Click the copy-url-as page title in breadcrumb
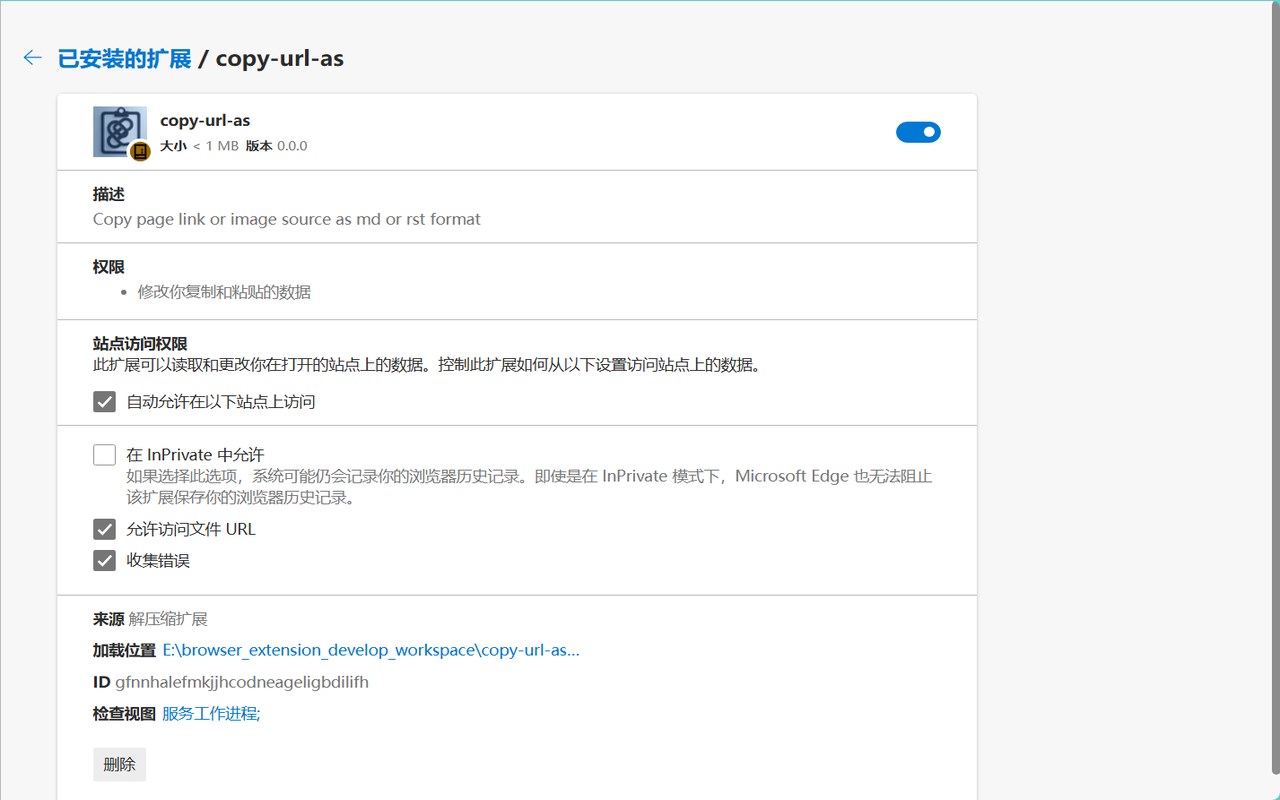Screen dimensions: 1280x800 point(279,58)
